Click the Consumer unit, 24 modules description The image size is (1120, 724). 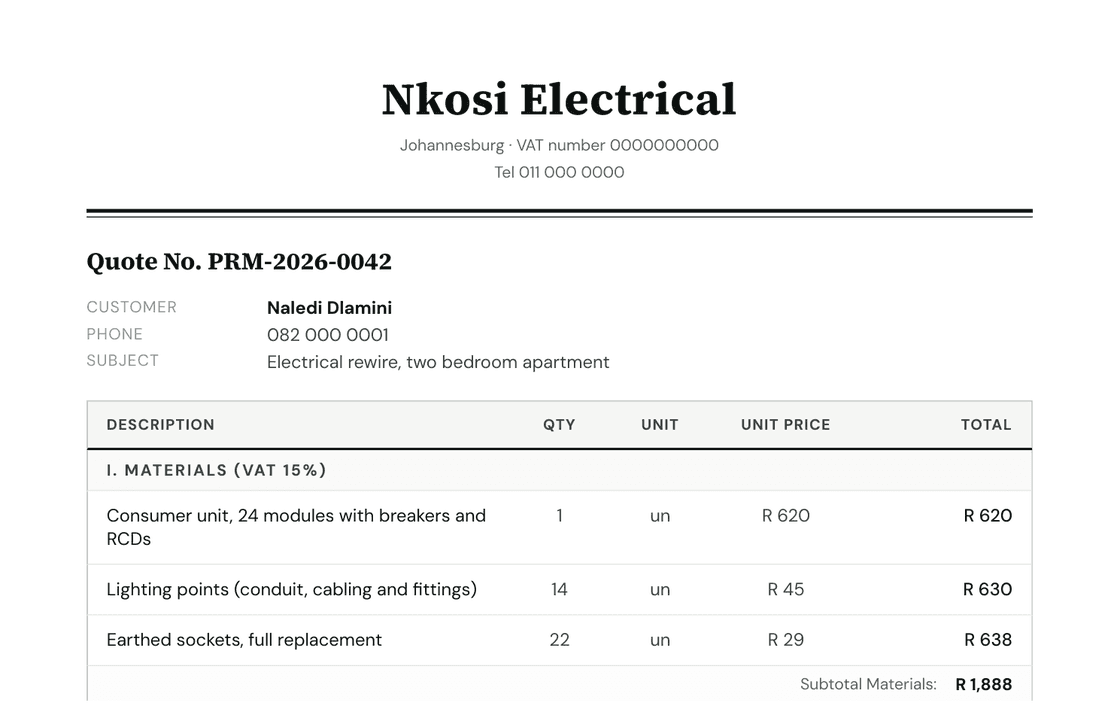pos(296,527)
